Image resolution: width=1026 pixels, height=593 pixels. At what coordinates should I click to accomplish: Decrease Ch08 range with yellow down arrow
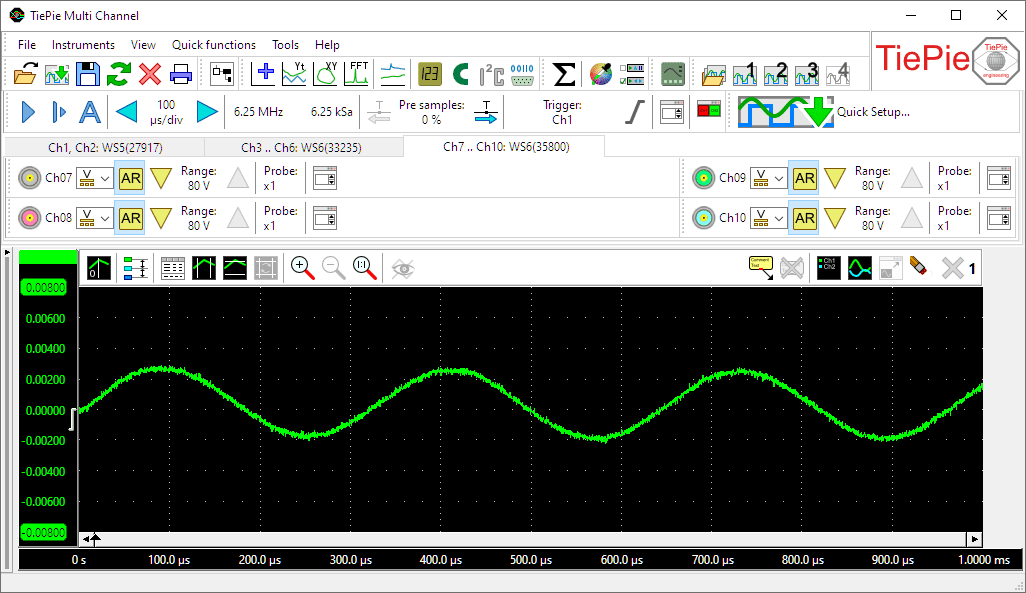(x=161, y=218)
